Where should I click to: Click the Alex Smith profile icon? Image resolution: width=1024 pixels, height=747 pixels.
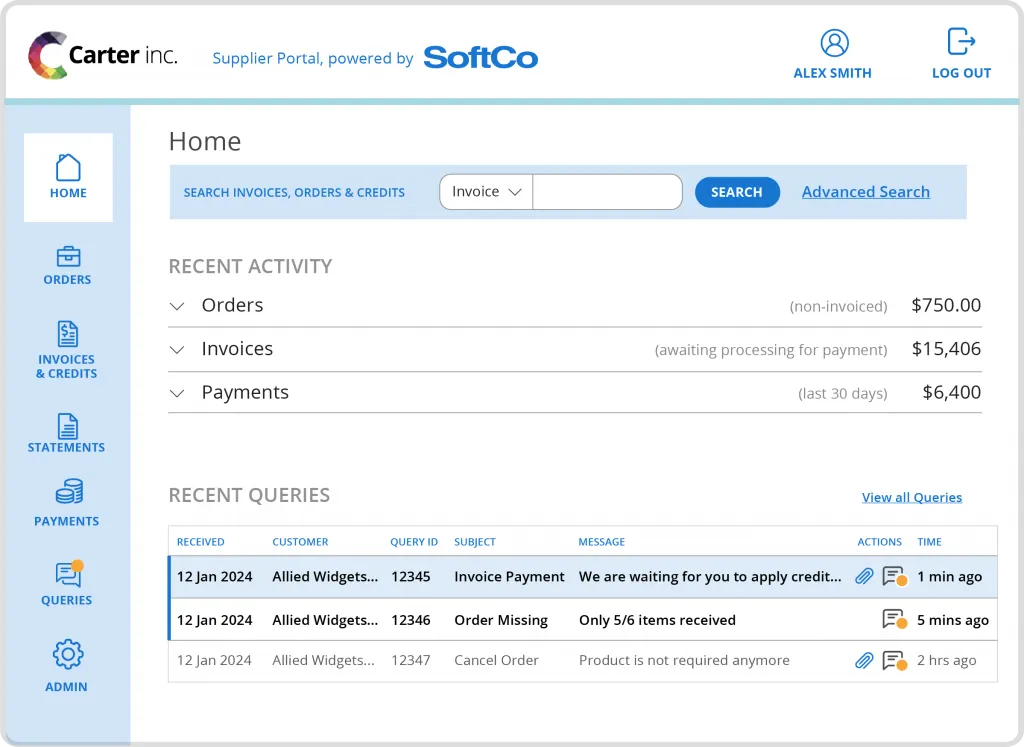[x=834, y=43]
